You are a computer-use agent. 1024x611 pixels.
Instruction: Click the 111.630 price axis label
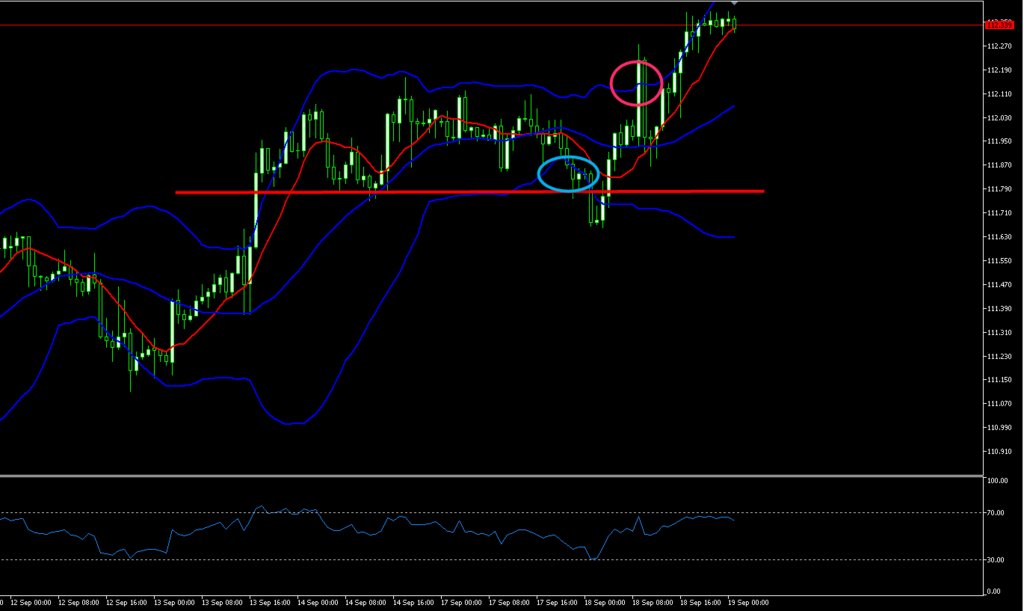1000,237
